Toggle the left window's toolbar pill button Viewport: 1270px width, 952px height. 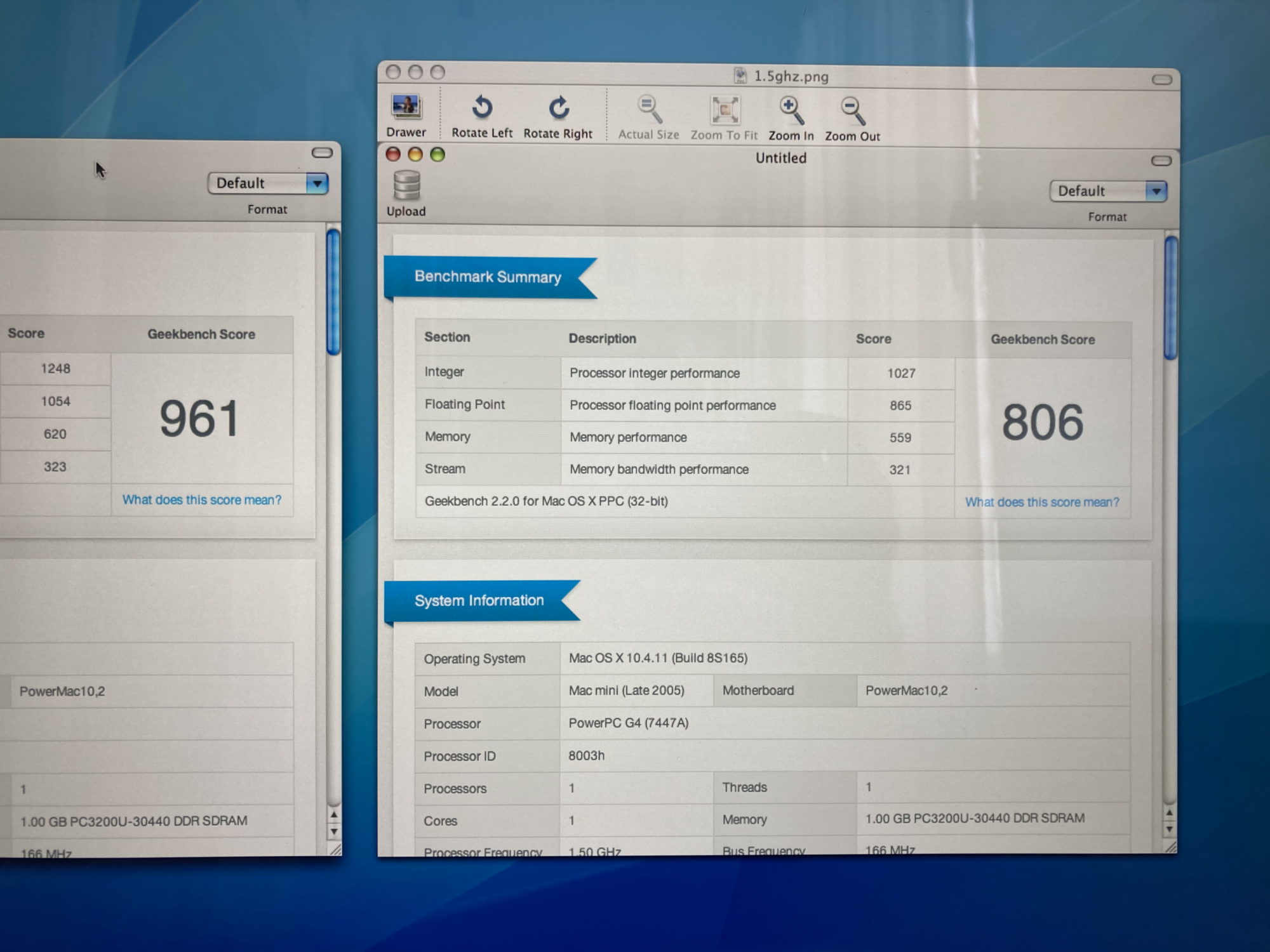point(322,152)
